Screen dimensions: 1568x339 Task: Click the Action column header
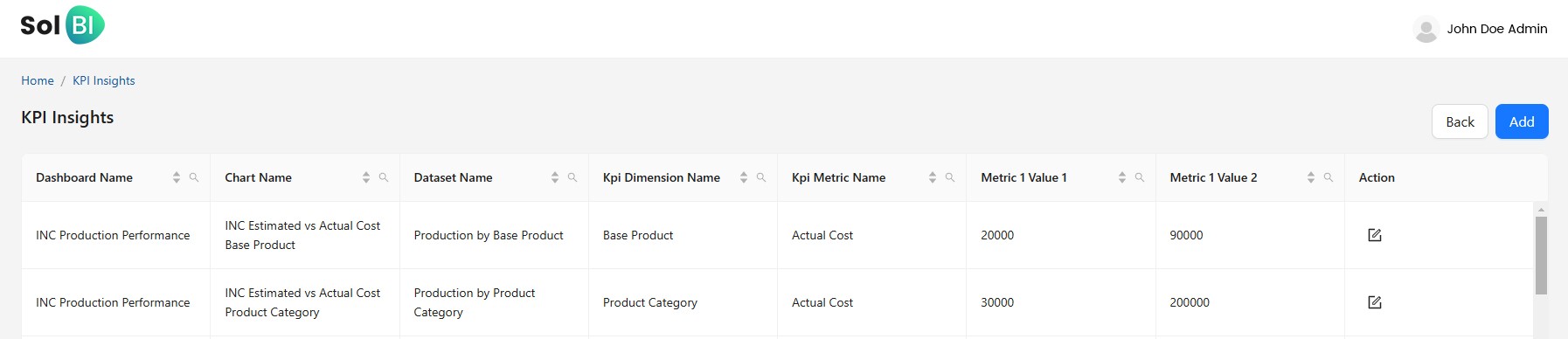(1377, 177)
